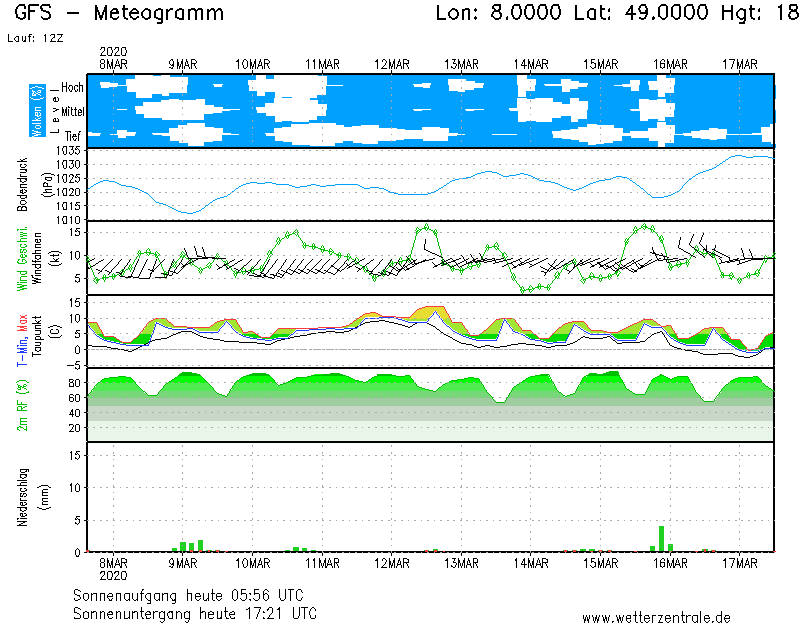This screenshot has width=800, height=625.
Task: Click the tallest precipitation bar before 16MAR
Action: [661, 539]
